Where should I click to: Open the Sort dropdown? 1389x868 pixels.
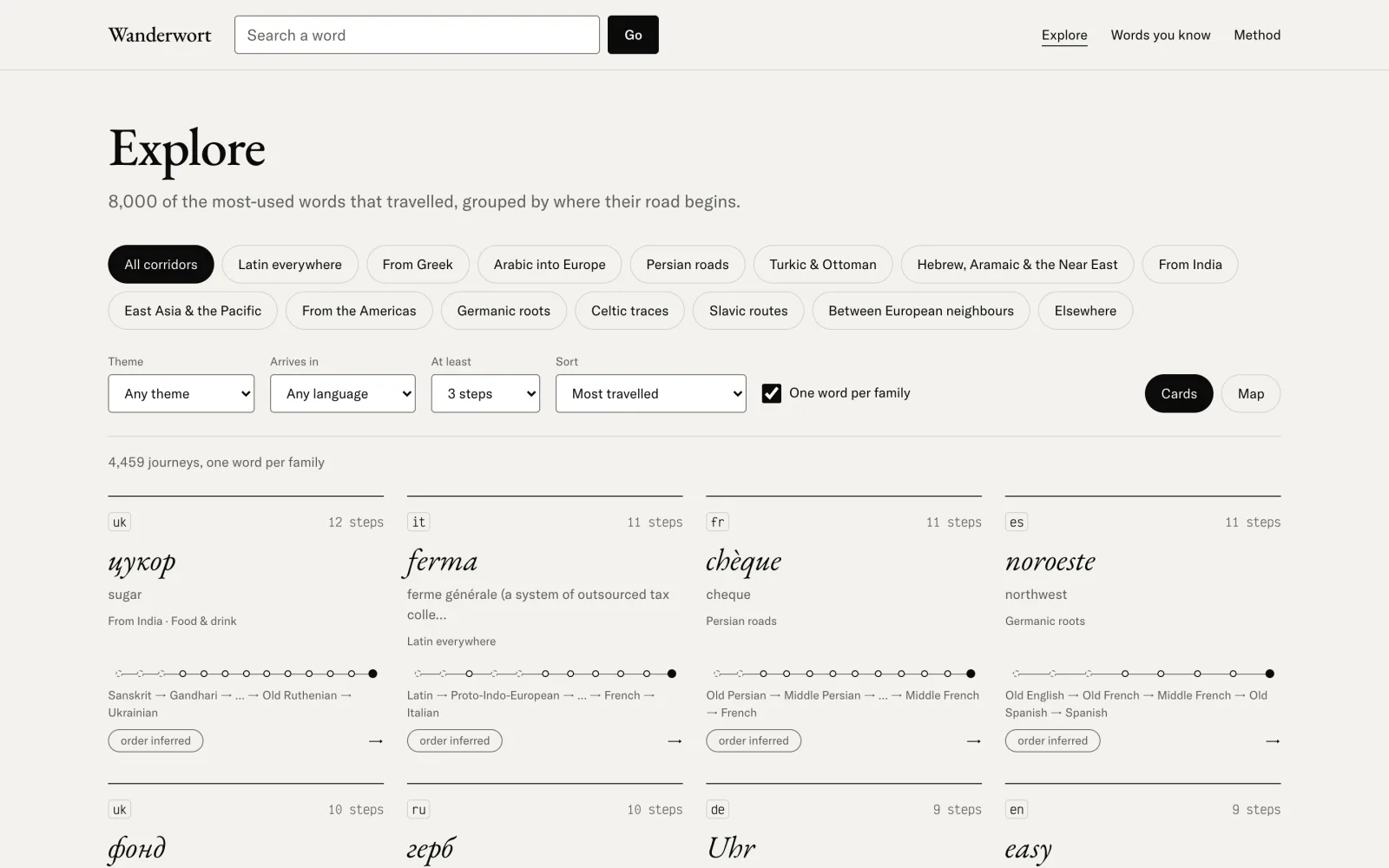(651, 393)
